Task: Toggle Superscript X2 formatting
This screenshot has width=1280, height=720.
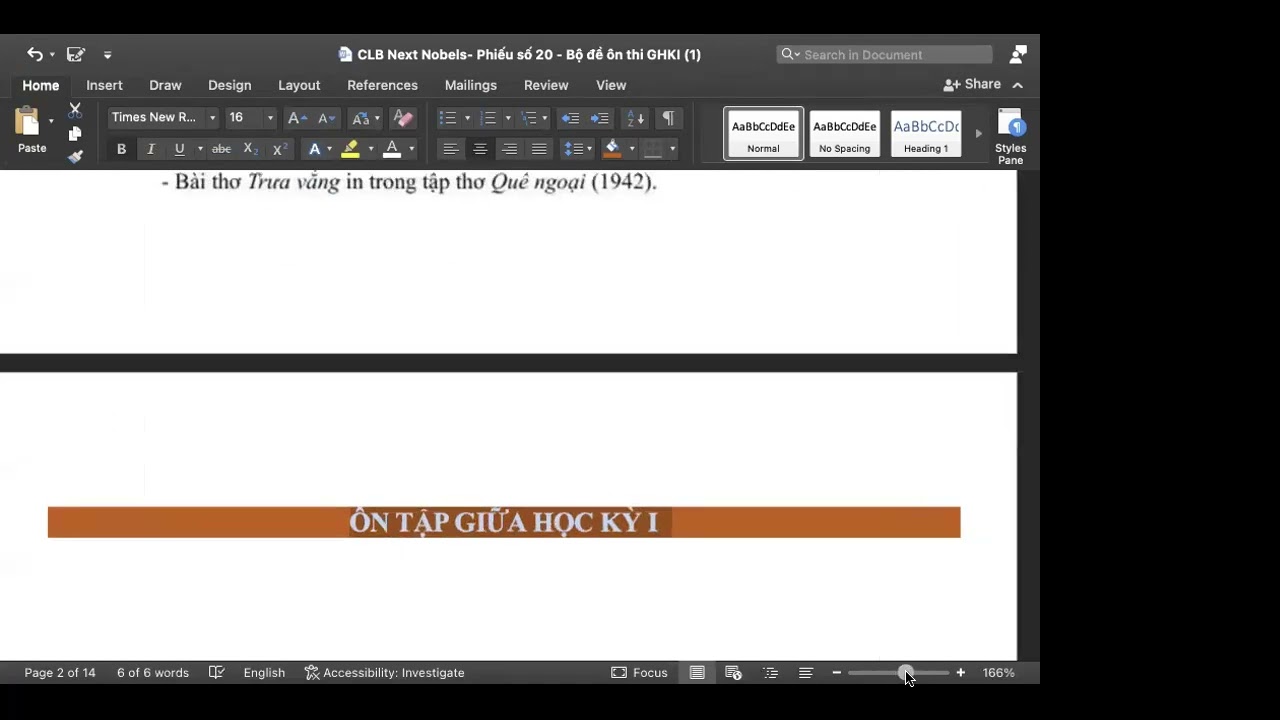Action: [280, 149]
